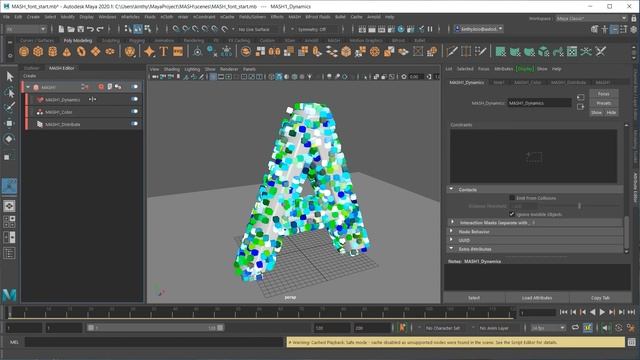
Task: Click the MASH_Distribute node icon in MASH Editor
Action: tap(40, 124)
